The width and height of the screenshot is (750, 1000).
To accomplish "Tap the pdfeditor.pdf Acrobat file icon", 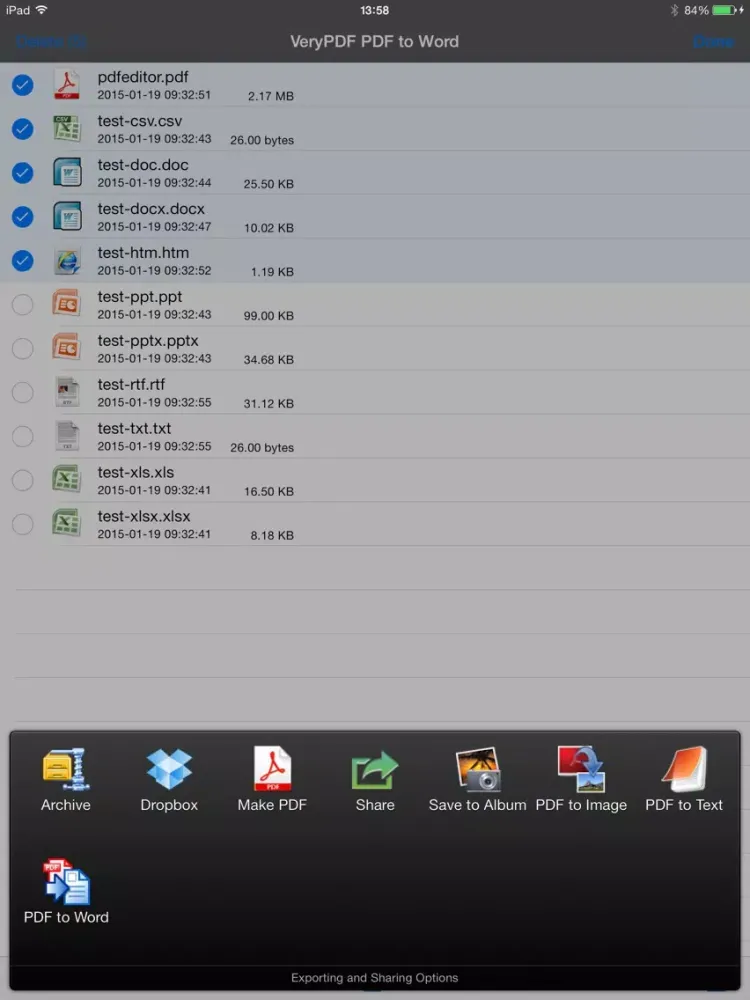I will click(67, 84).
